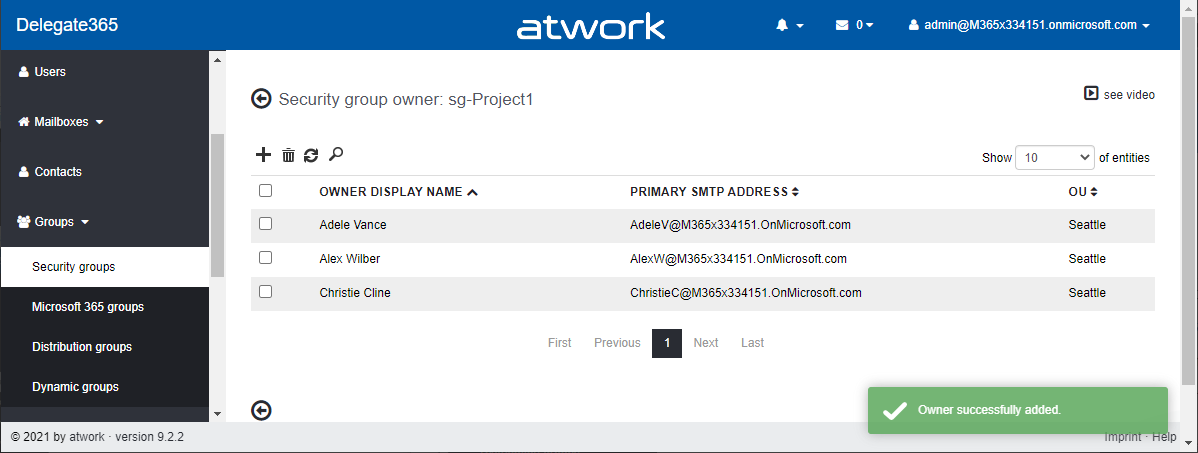Viewport: 1198px width, 453px height.
Task: Open the search magnifier tool
Action: (x=335, y=154)
